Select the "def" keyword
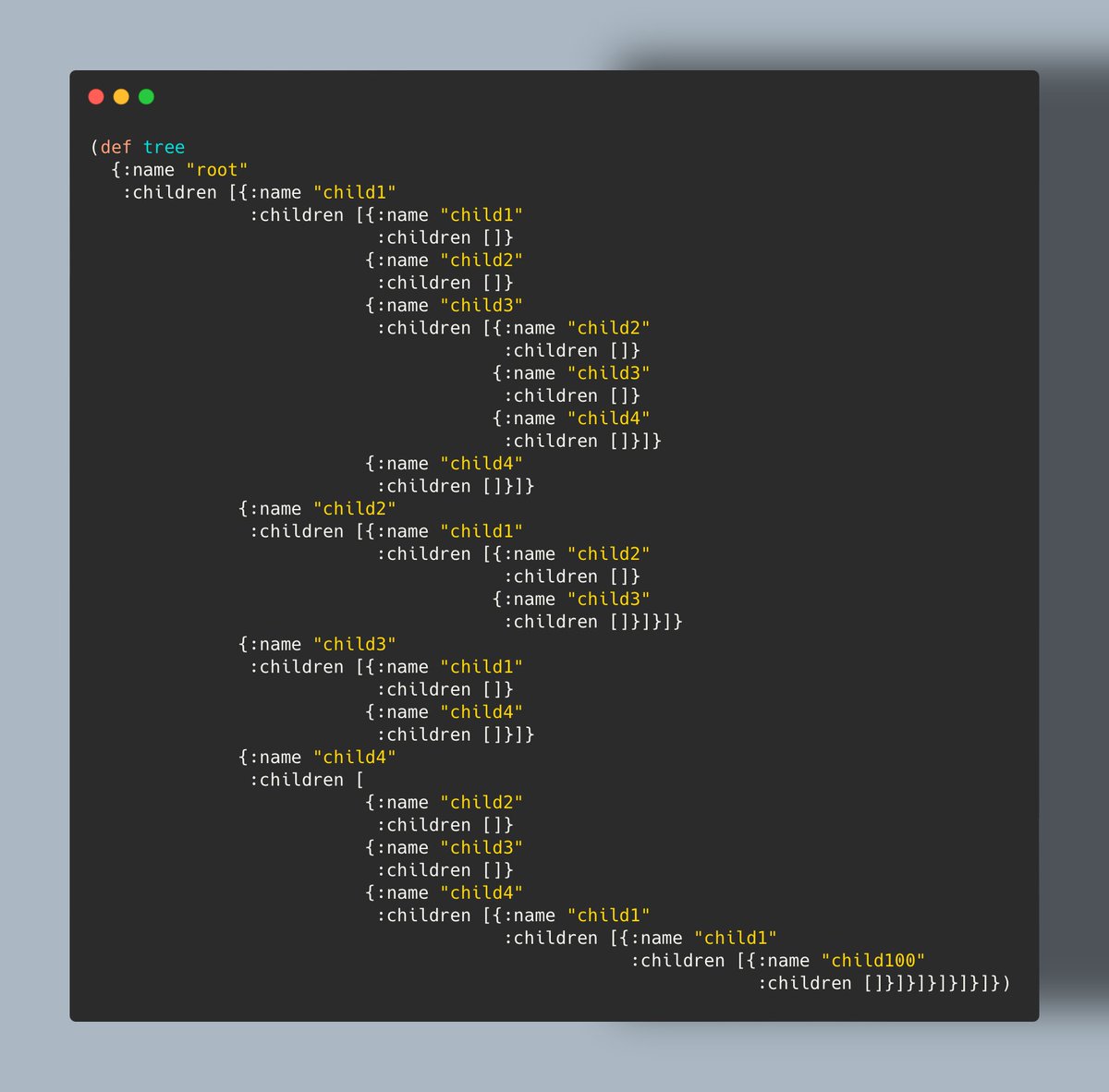 (116, 147)
